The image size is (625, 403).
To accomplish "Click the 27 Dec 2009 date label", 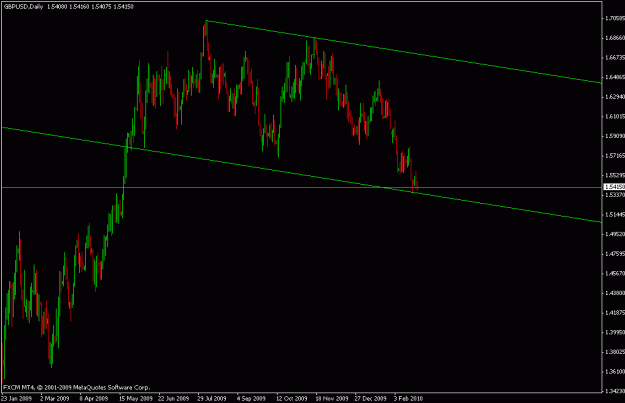I will (x=371, y=398).
